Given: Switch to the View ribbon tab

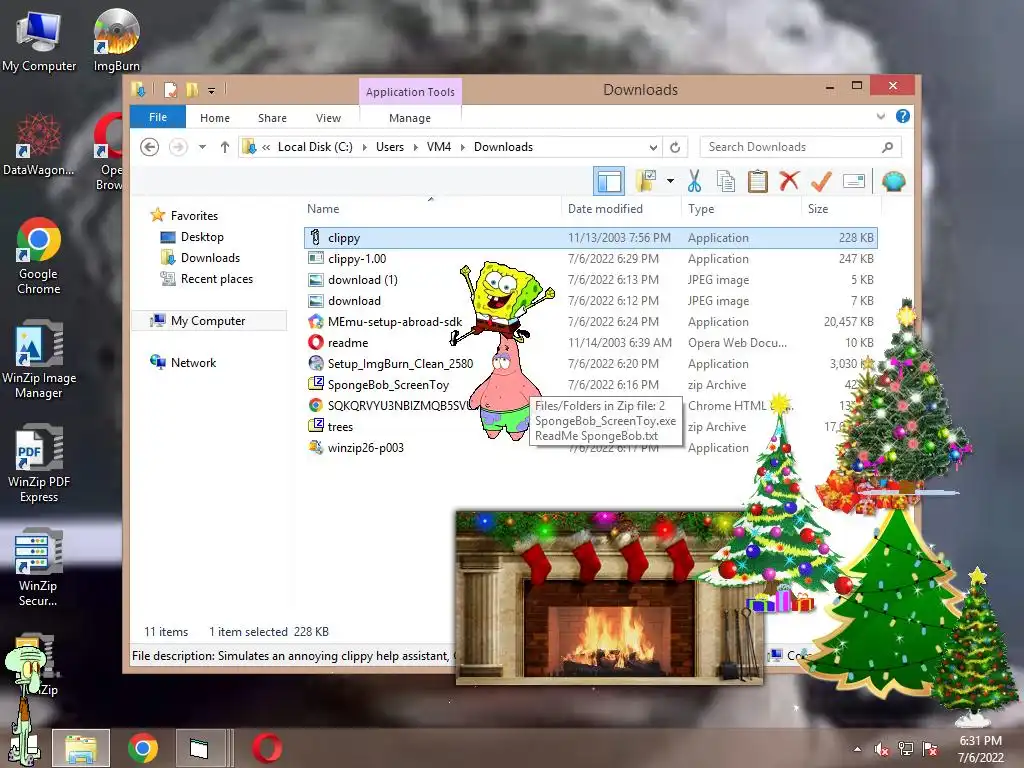Looking at the screenshot, I should point(328,118).
